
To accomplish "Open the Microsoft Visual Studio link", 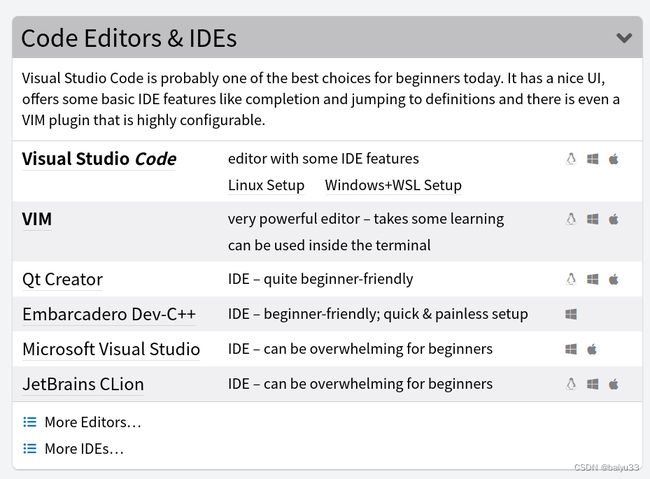I will [111, 349].
